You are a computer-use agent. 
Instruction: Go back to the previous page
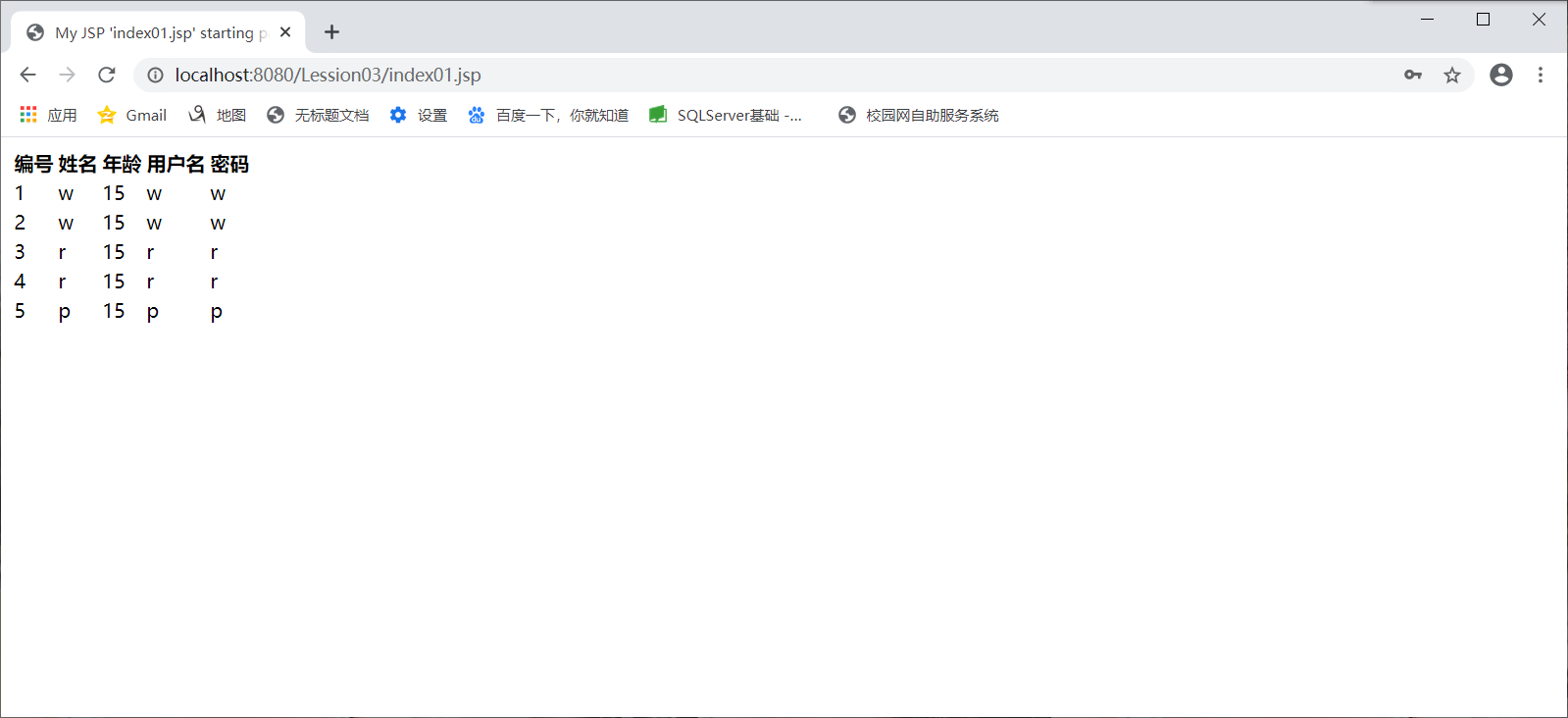coord(27,75)
